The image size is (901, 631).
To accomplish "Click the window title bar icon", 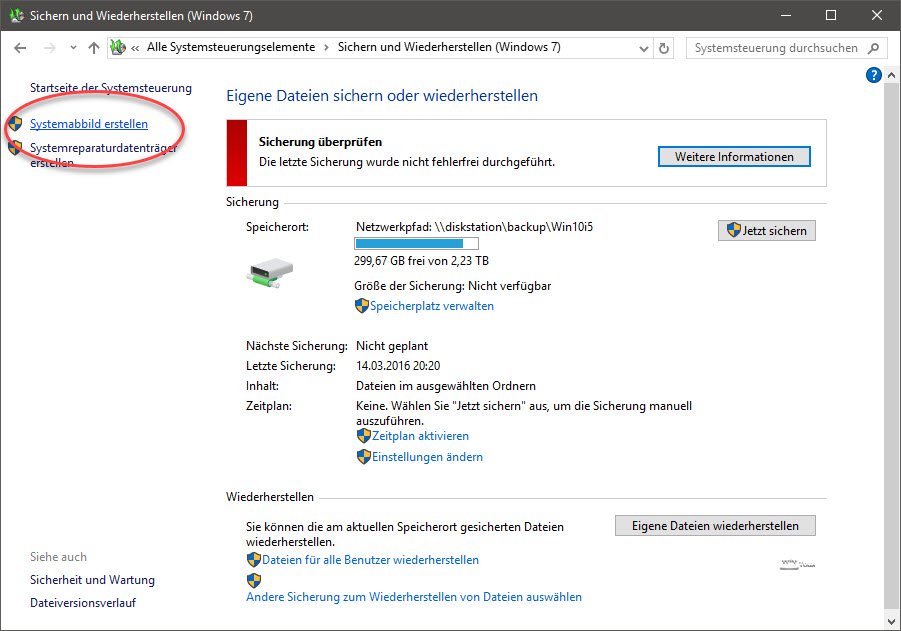I will 16,15.
